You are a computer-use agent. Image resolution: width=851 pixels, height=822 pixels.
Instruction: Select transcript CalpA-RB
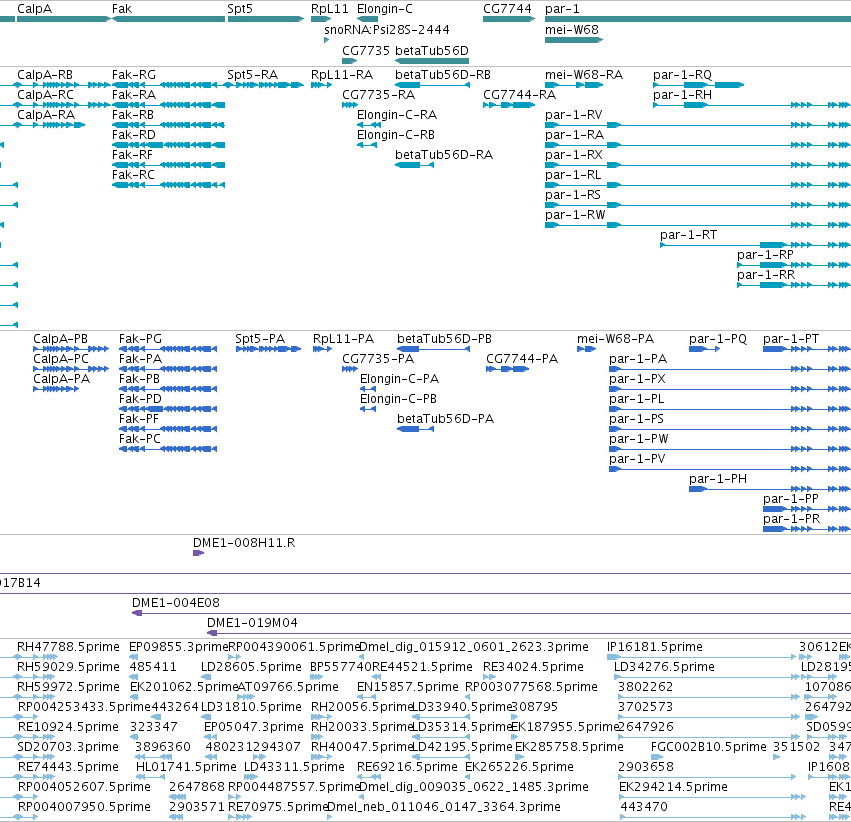pyautogui.click(x=45, y=74)
